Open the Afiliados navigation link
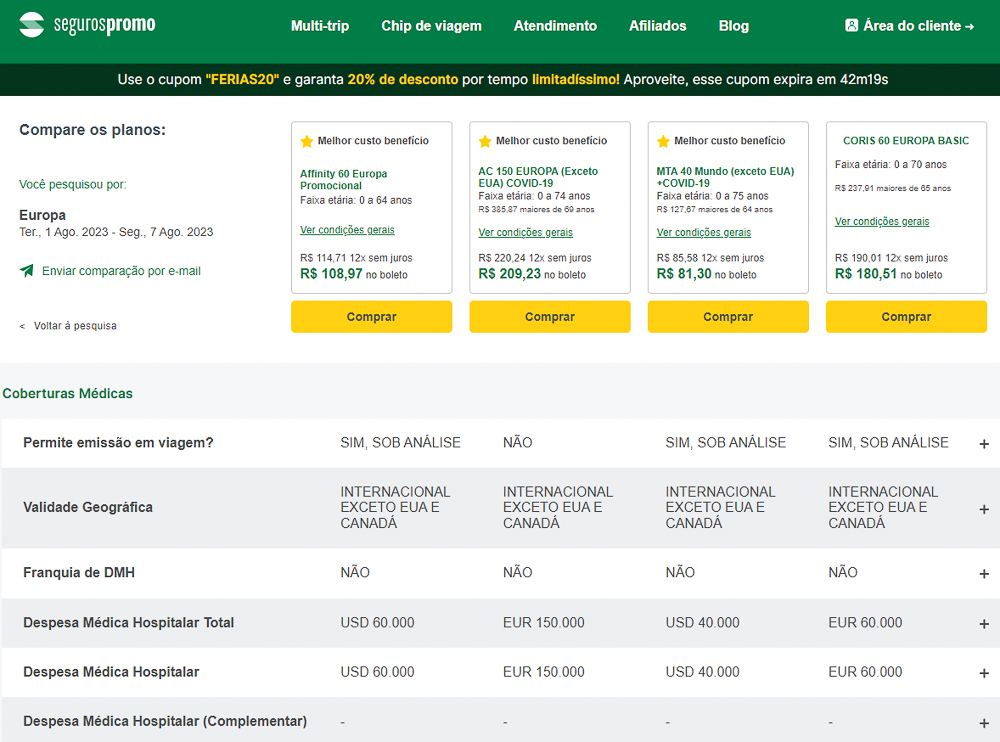 click(x=658, y=26)
